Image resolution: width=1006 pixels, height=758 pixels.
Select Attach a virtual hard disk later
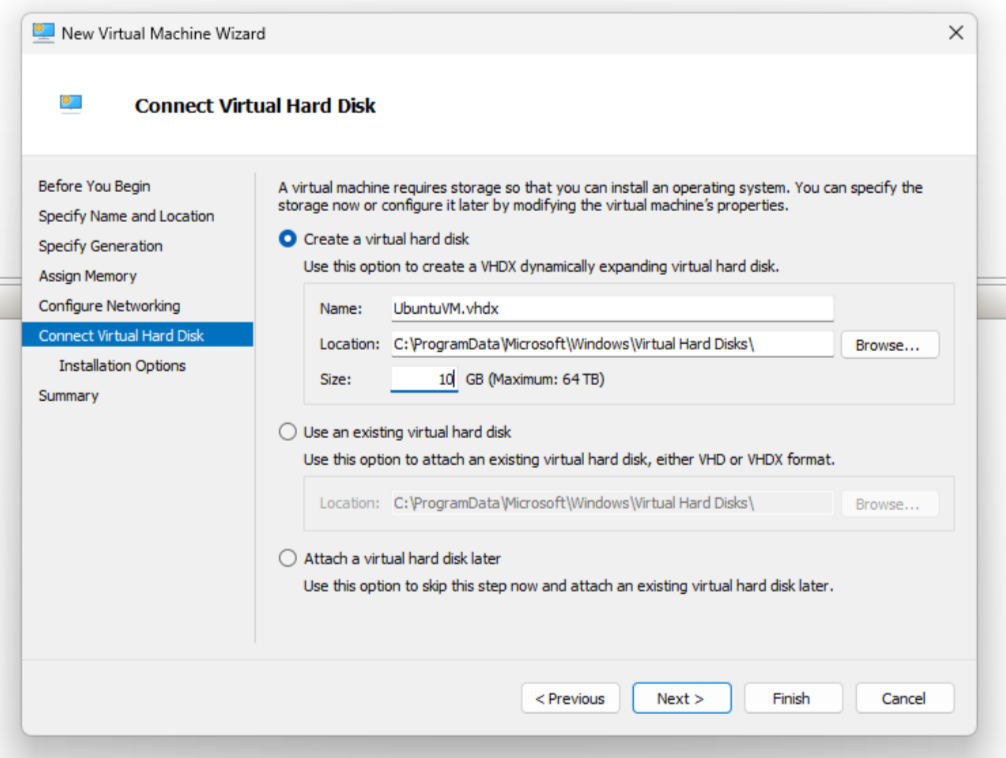click(x=287, y=558)
